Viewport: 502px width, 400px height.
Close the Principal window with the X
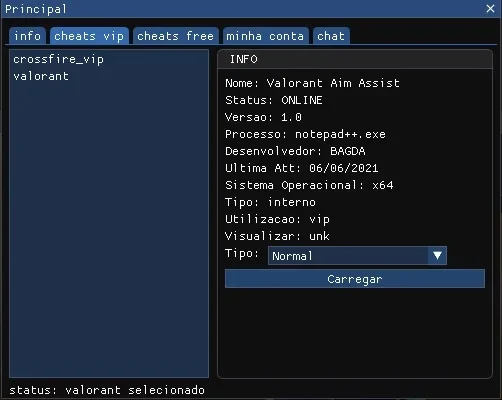point(490,9)
